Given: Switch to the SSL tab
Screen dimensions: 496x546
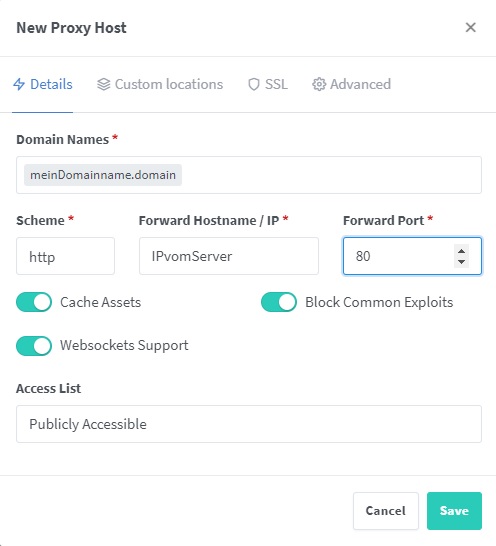Looking at the screenshot, I should click(268, 84).
